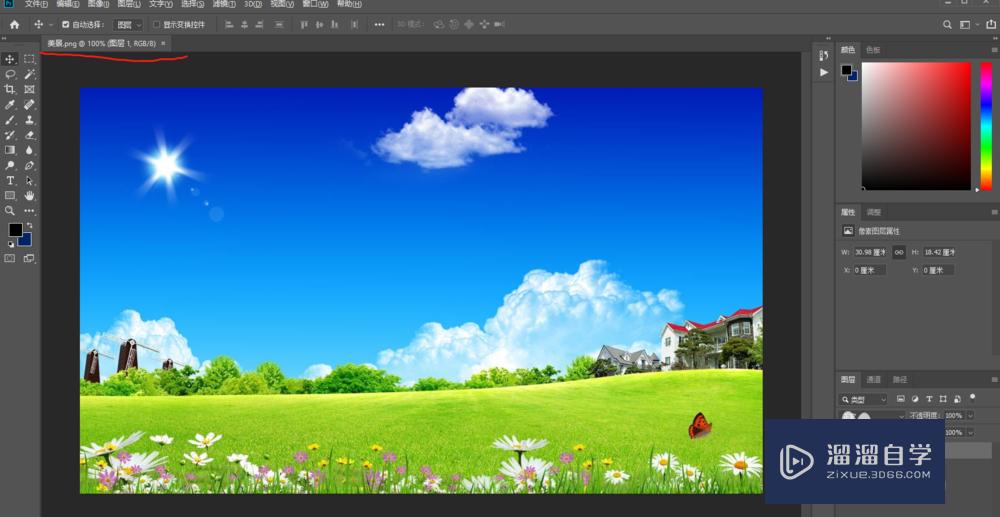Toggle the layer filtering on/off switch

pos(973,397)
